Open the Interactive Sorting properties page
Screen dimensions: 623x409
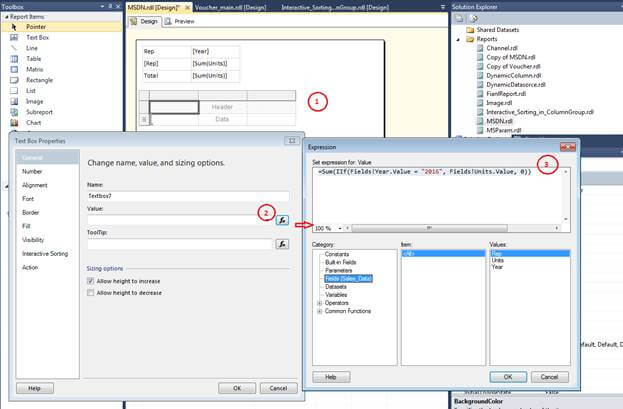[45, 254]
